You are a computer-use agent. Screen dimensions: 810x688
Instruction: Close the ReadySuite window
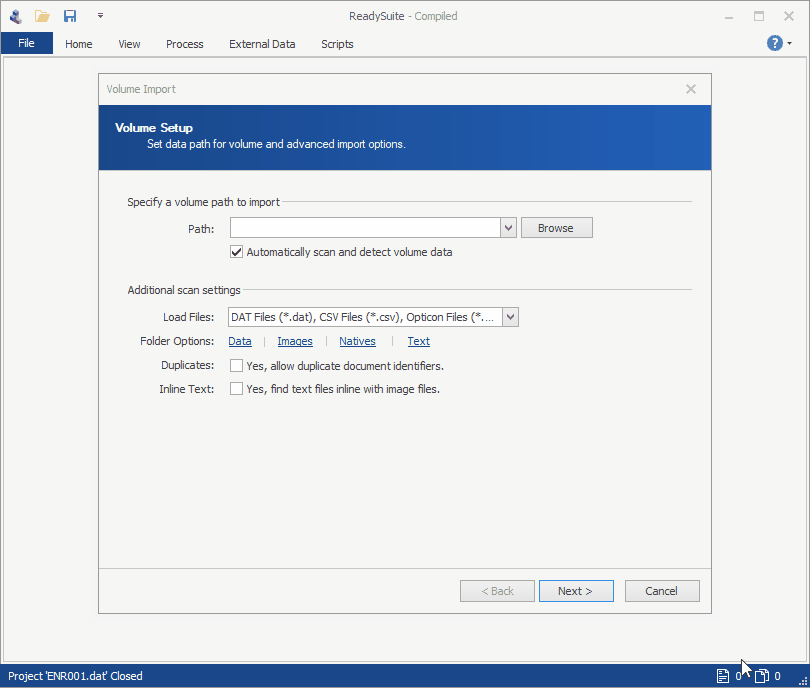click(788, 17)
